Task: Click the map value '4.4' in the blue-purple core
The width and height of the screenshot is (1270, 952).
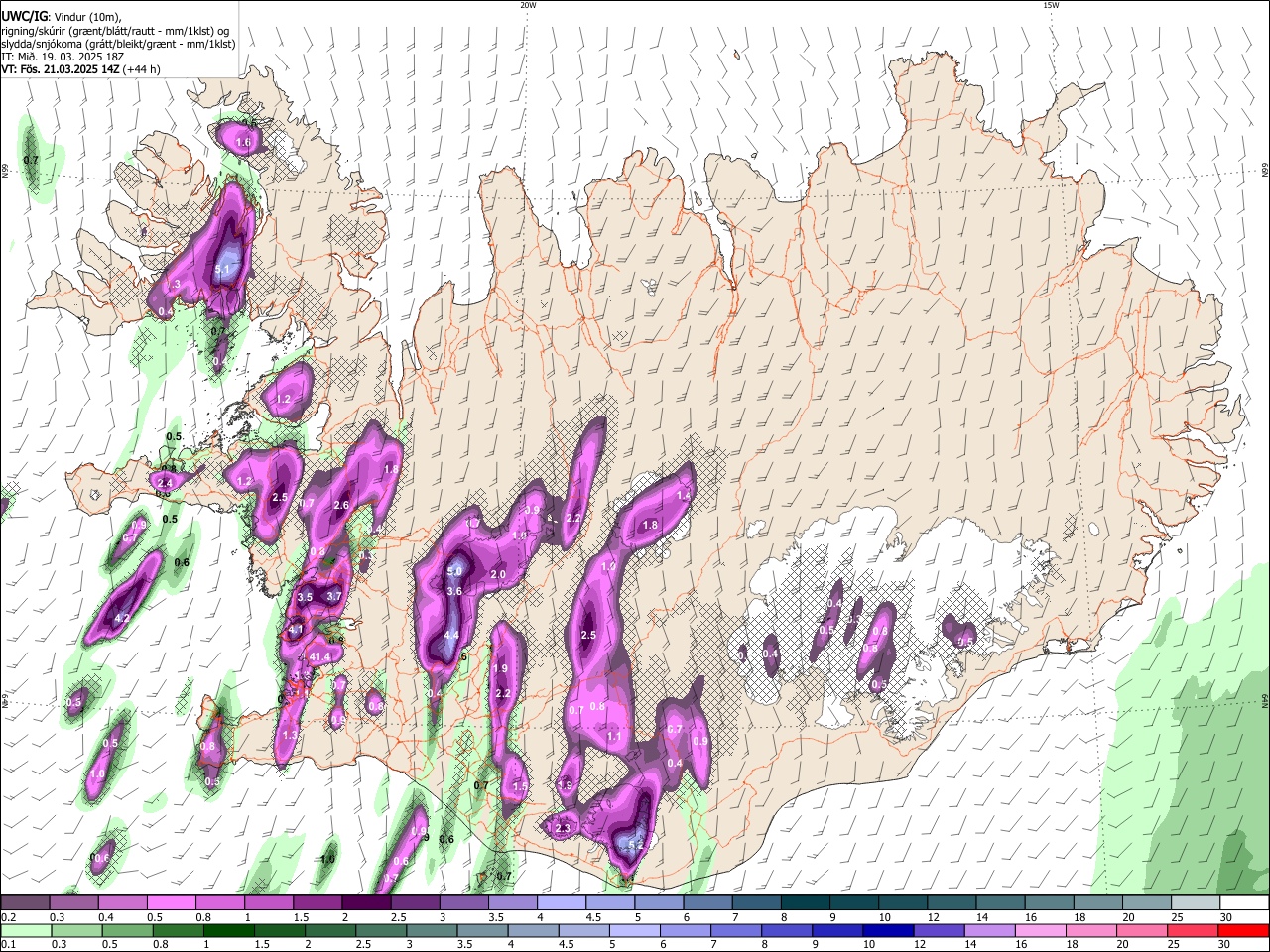Action: [450, 635]
